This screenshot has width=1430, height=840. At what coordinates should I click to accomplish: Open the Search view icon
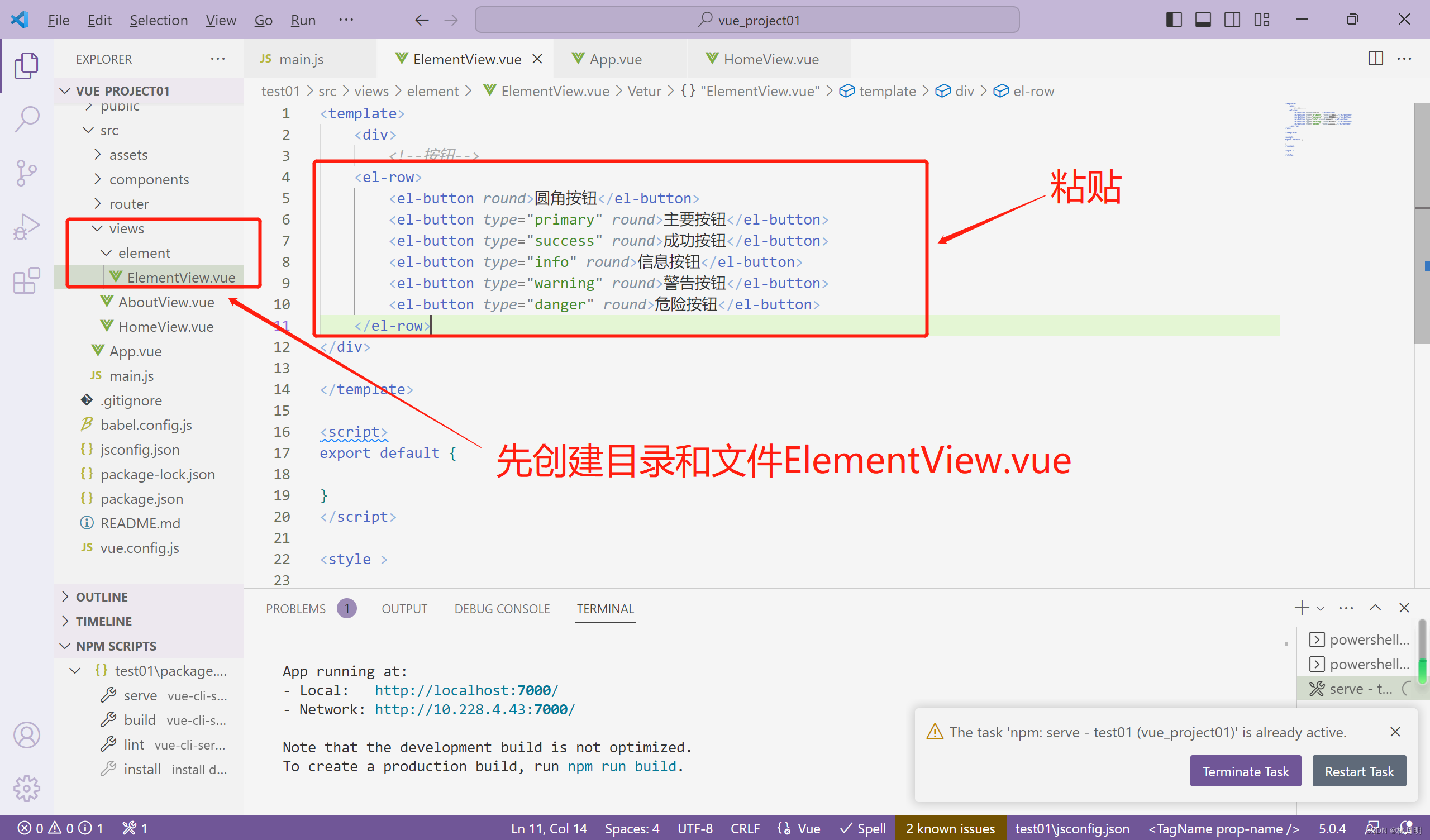26,119
